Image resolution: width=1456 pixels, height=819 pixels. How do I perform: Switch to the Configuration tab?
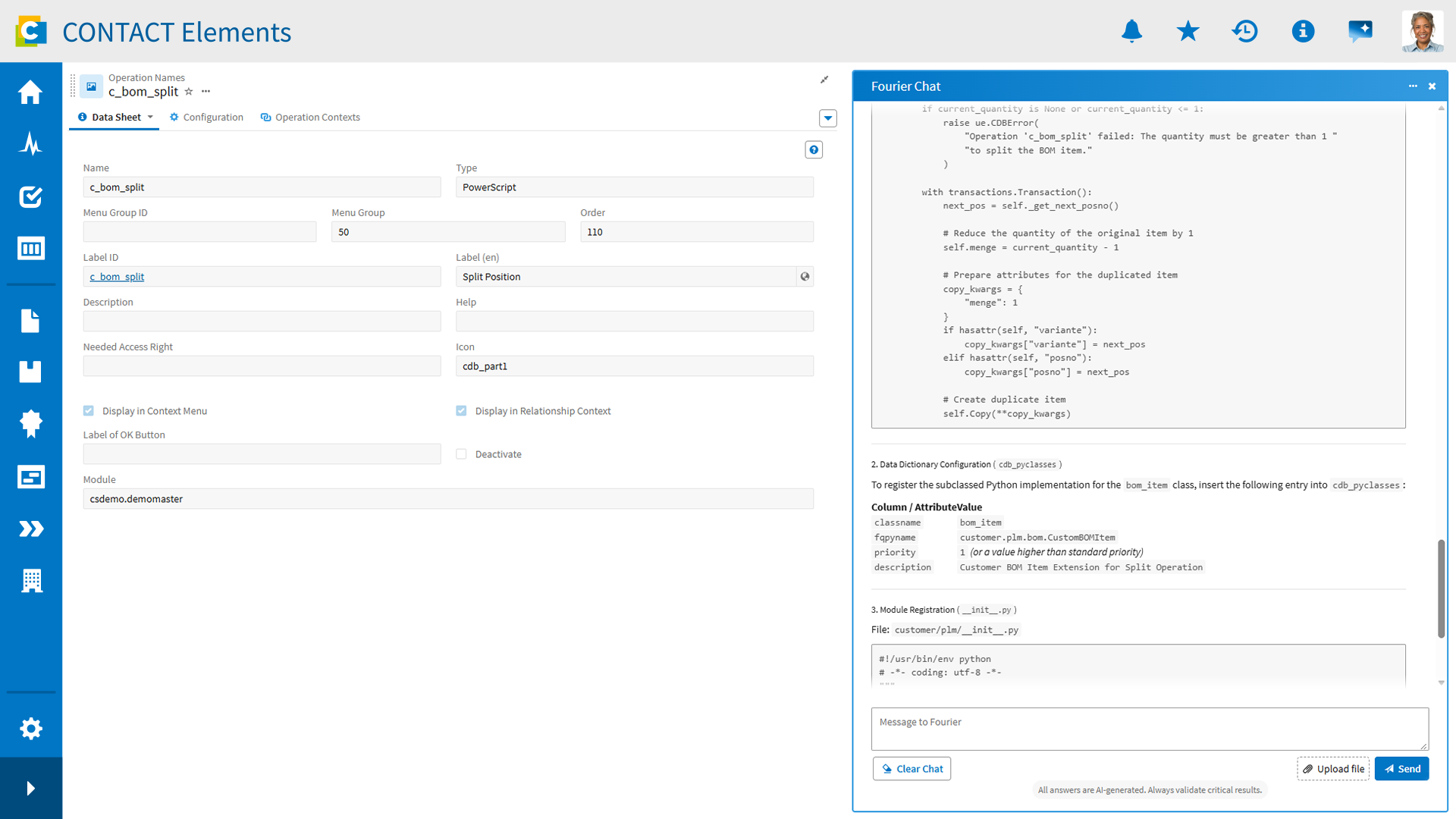[x=206, y=117]
